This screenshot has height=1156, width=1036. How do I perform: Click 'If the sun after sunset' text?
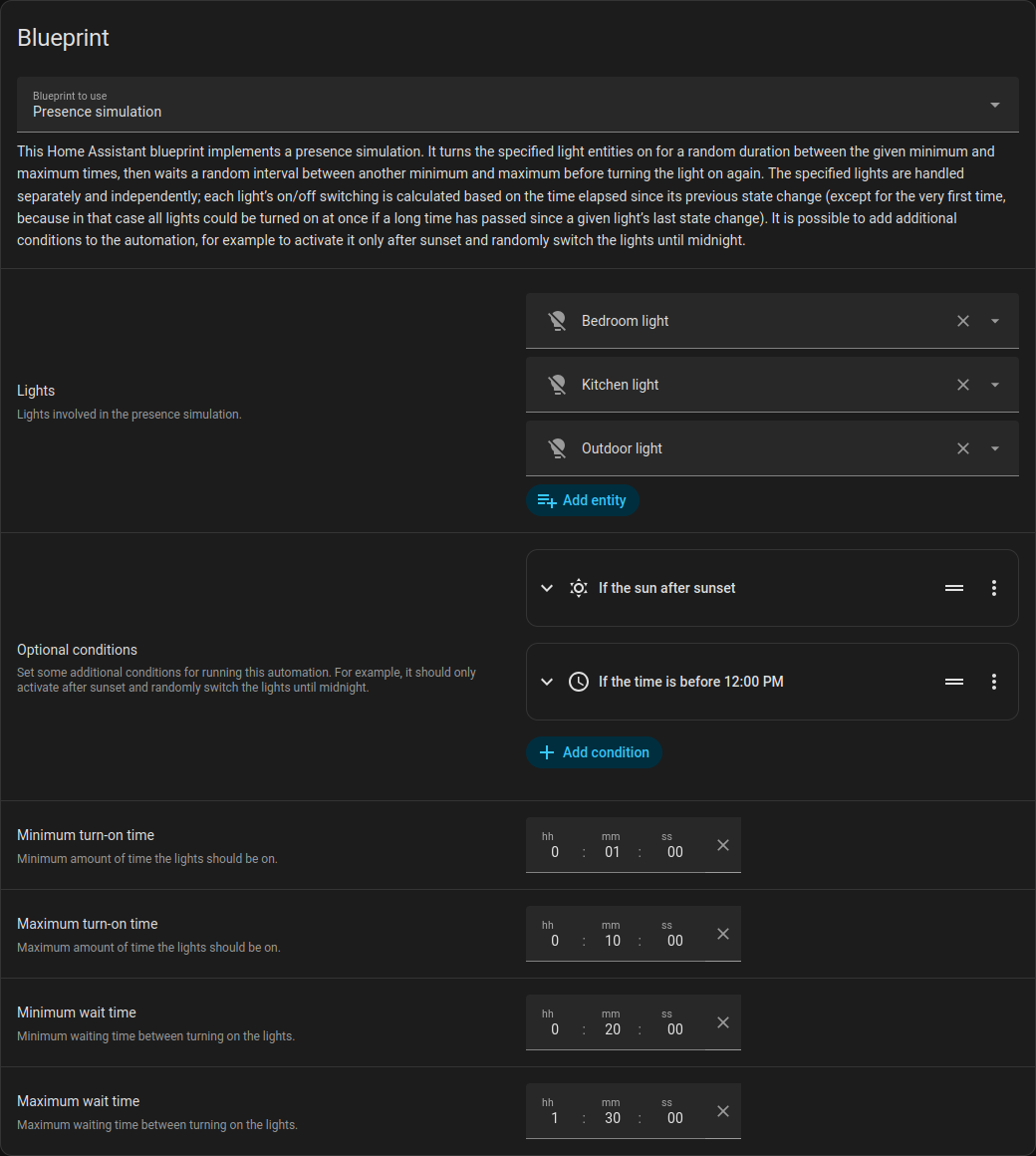[666, 588]
